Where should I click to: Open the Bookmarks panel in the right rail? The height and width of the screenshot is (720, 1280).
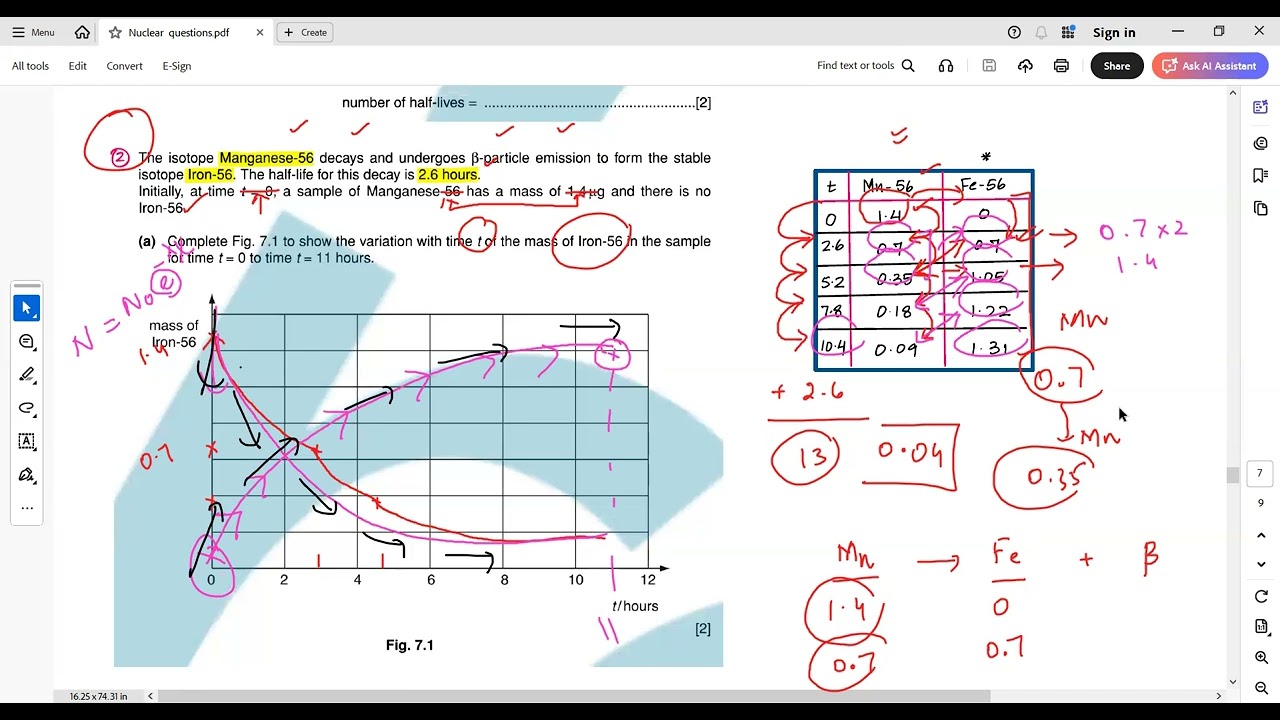1260,175
